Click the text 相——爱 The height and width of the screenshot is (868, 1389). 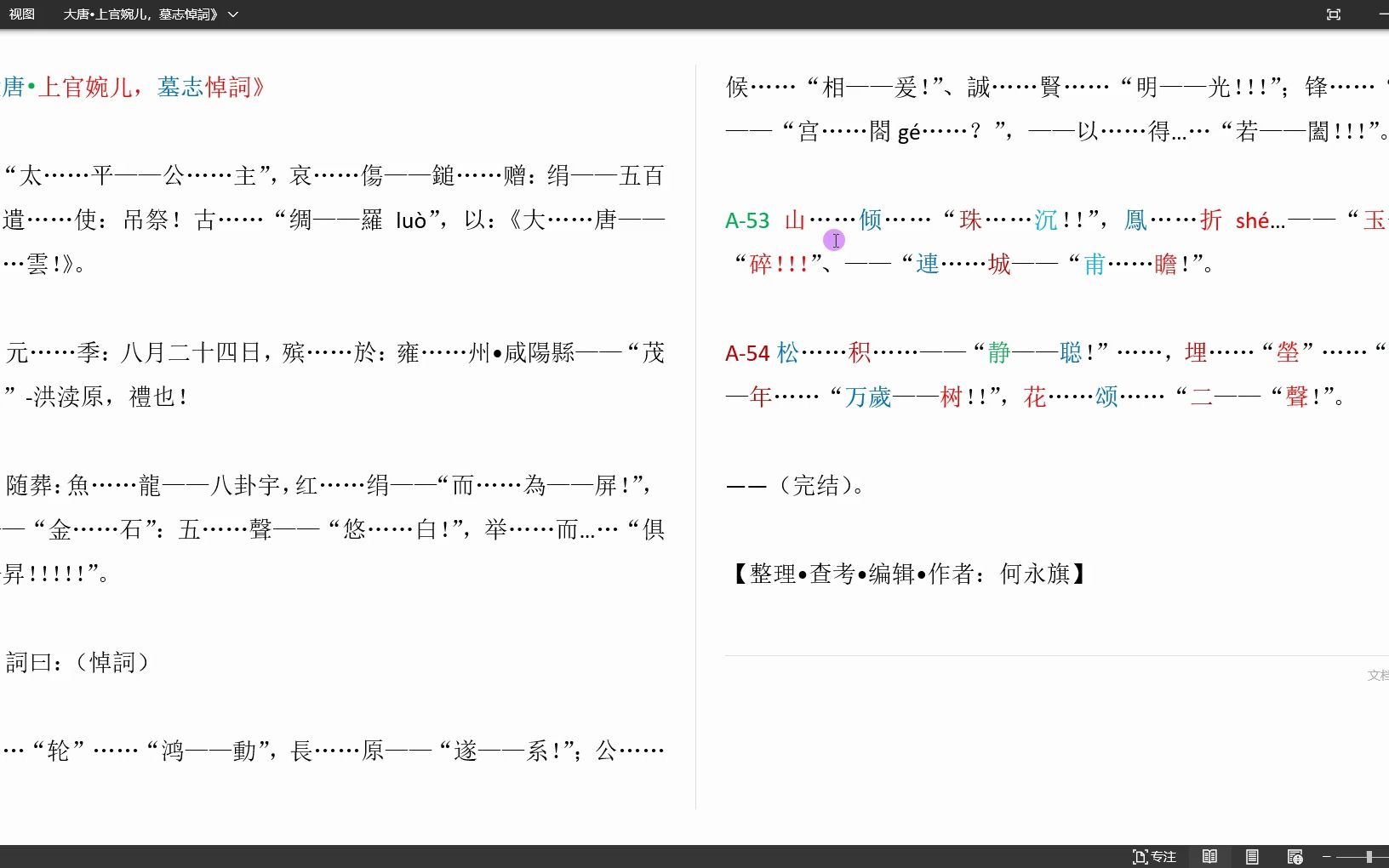pyautogui.click(x=870, y=88)
